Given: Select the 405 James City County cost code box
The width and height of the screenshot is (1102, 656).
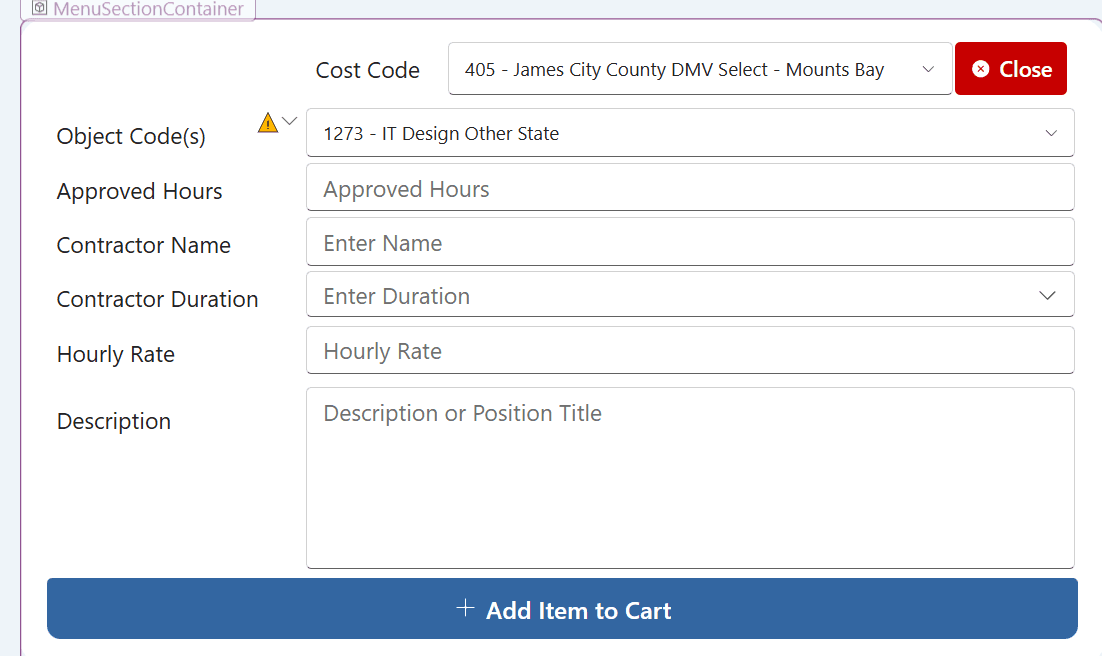Looking at the screenshot, I should [700, 69].
